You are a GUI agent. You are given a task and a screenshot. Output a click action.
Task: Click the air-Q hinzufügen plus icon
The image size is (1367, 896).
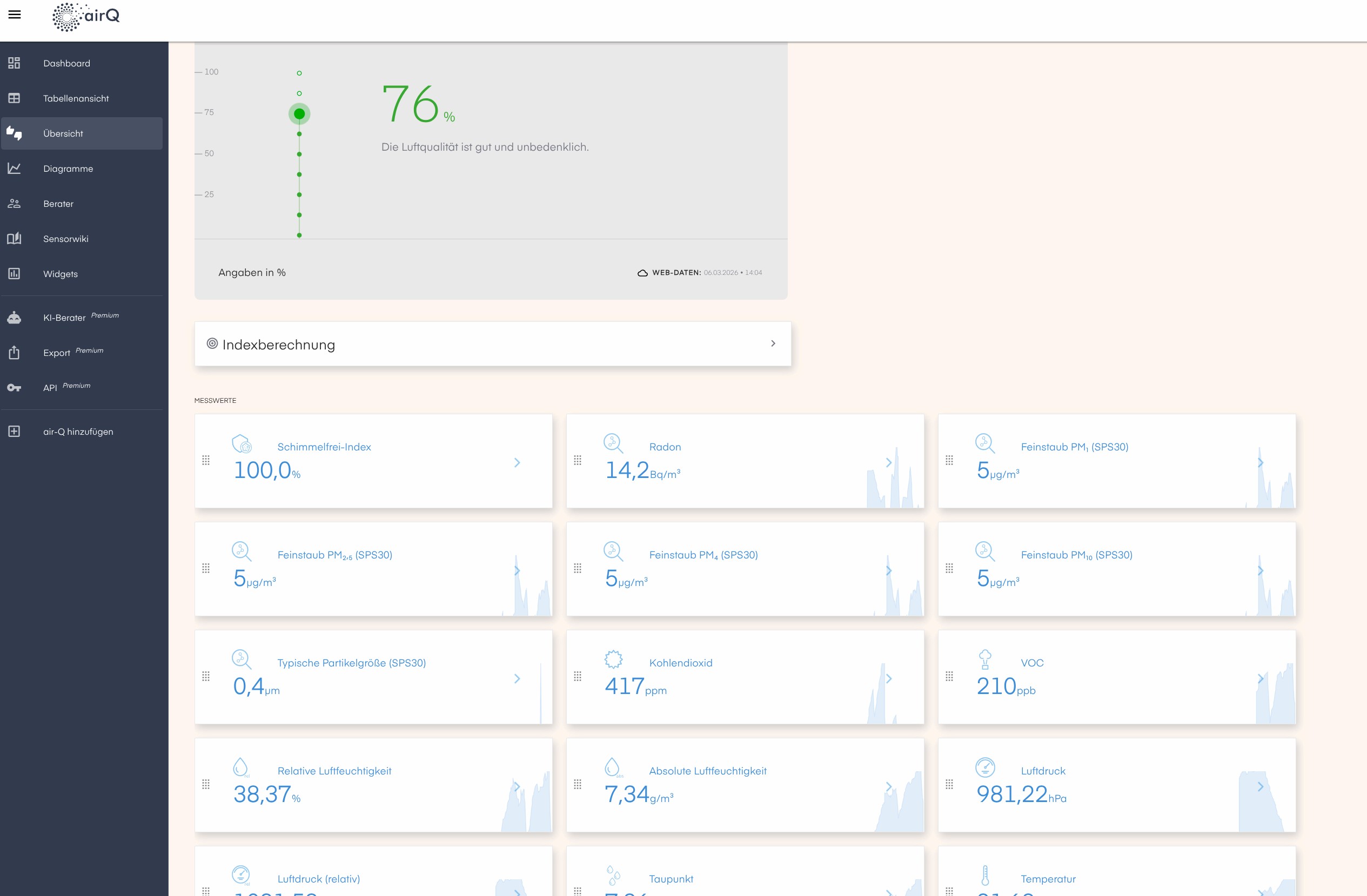tap(15, 431)
